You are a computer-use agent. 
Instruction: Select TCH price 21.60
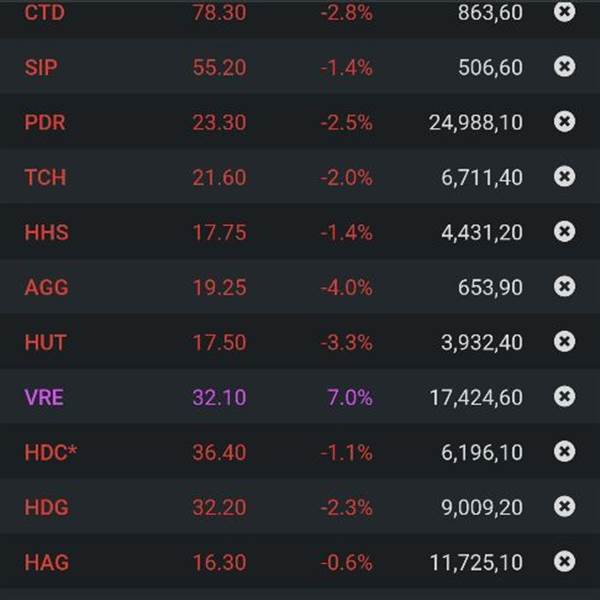219,177
